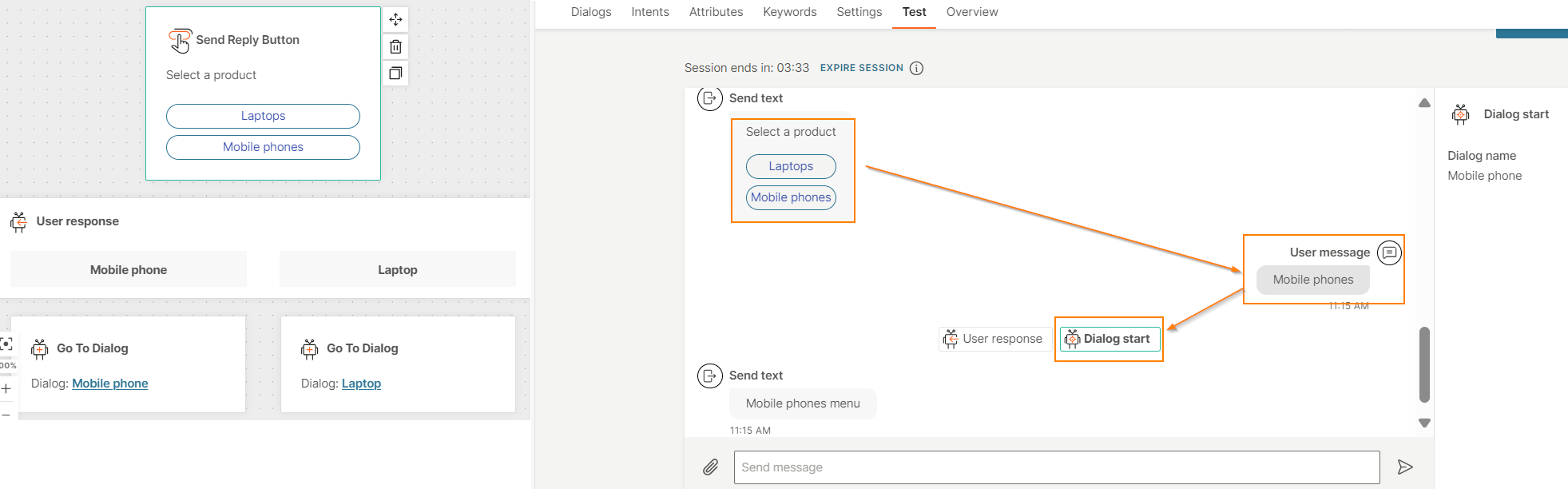
Task: Open the Mobile phone dialog link
Action: [110, 384]
